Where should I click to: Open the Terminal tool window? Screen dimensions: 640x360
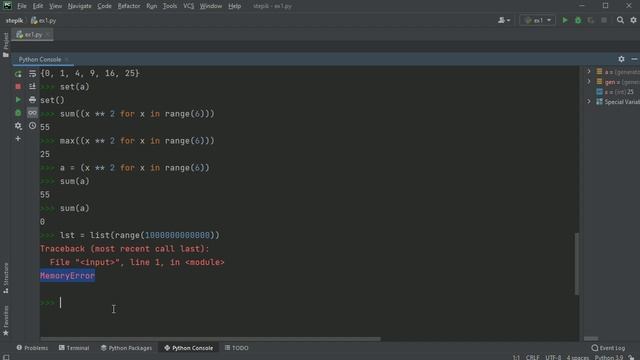[74, 348]
